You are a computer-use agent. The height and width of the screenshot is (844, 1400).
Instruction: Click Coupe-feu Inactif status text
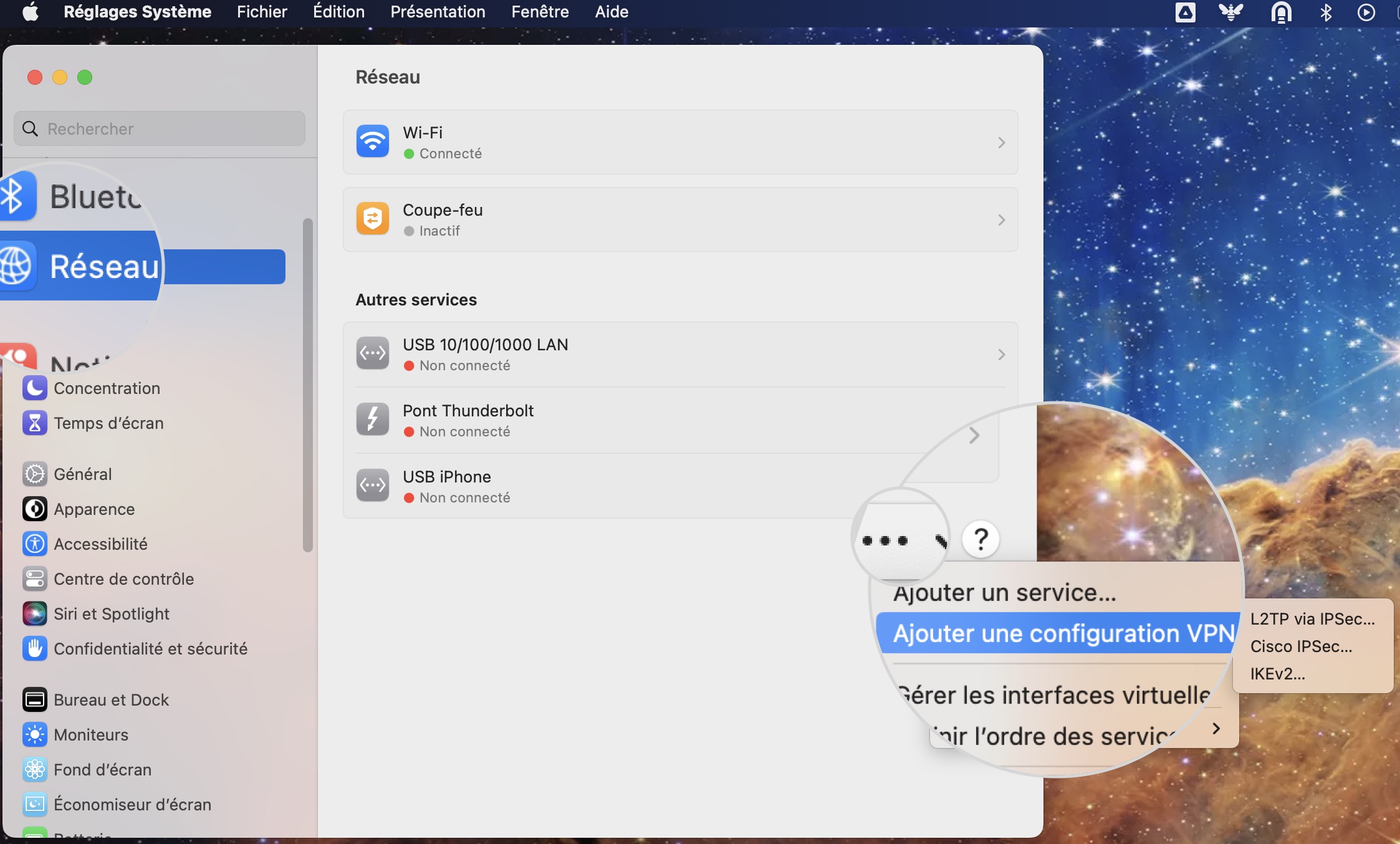pos(439,231)
